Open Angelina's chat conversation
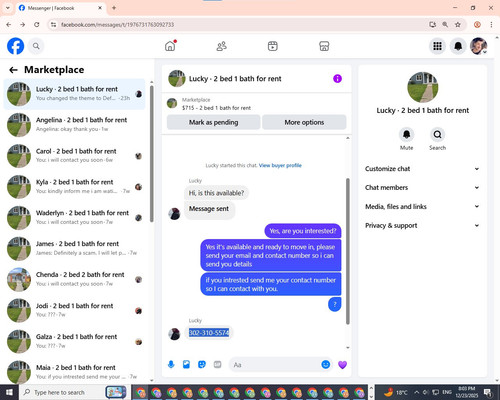Screen dimensions: 500x400 pyautogui.click(x=74, y=124)
